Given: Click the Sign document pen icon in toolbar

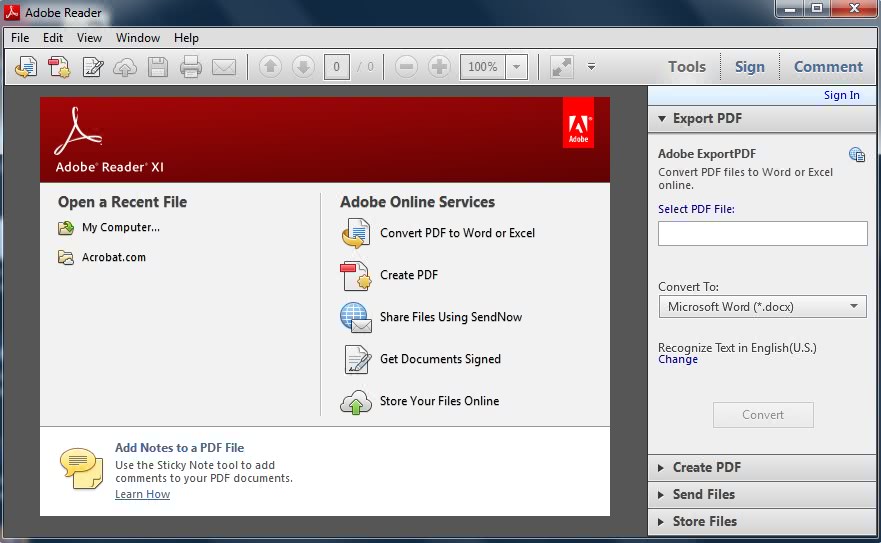Looking at the screenshot, I should click(93, 67).
